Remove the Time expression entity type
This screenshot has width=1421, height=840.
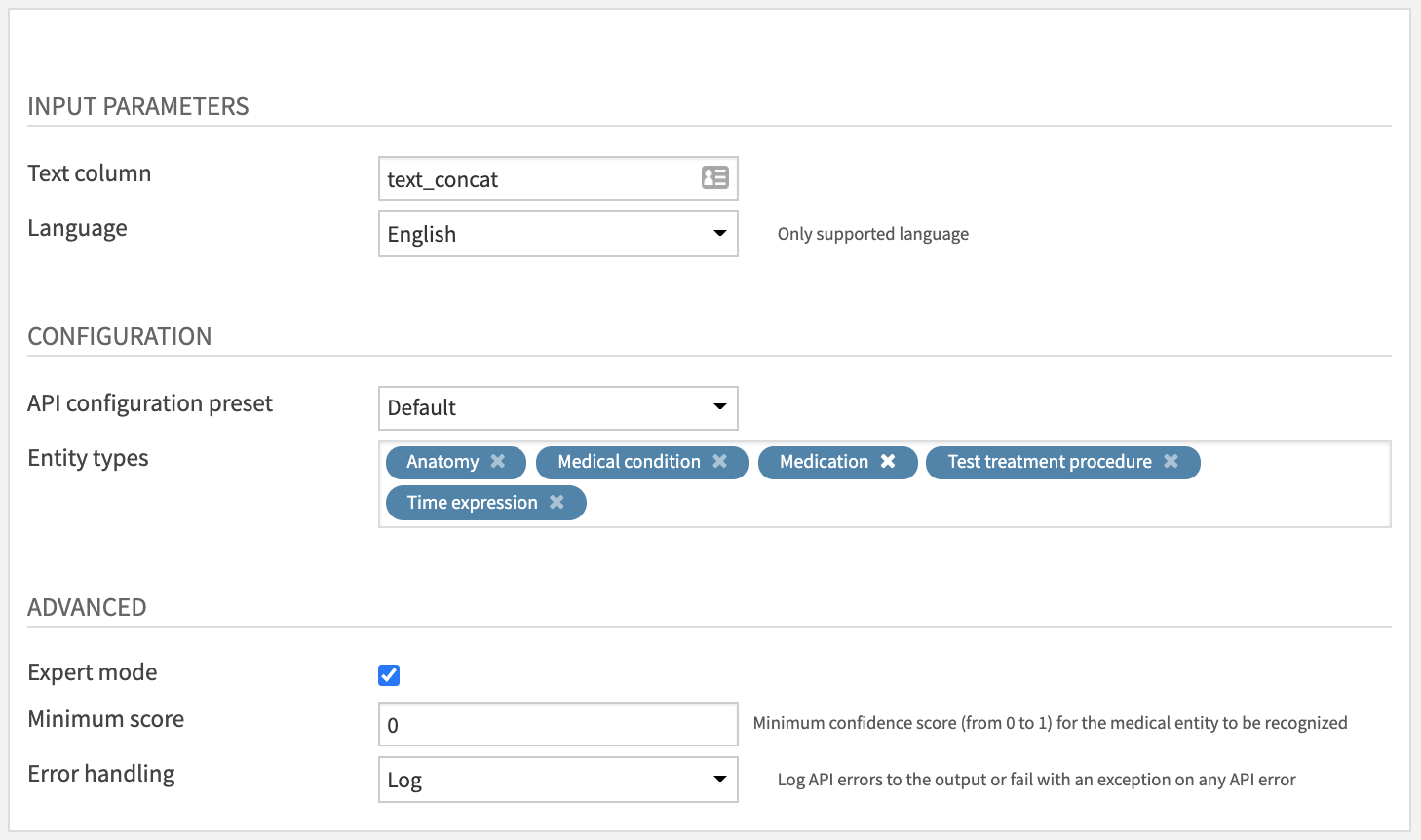coord(557,502)
